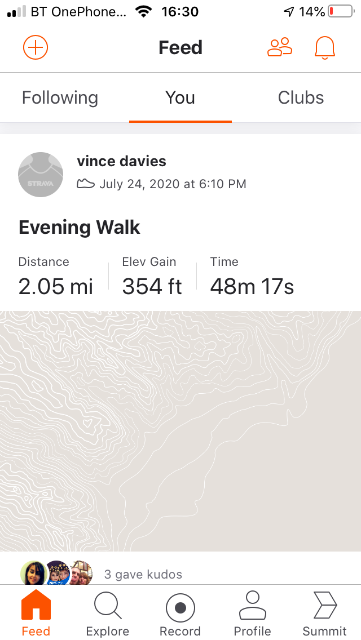Image resolution: width=361 pixels, height=640 pixels.
Task: Click the walk shoe icon beside date
Action: pos(86,184)
